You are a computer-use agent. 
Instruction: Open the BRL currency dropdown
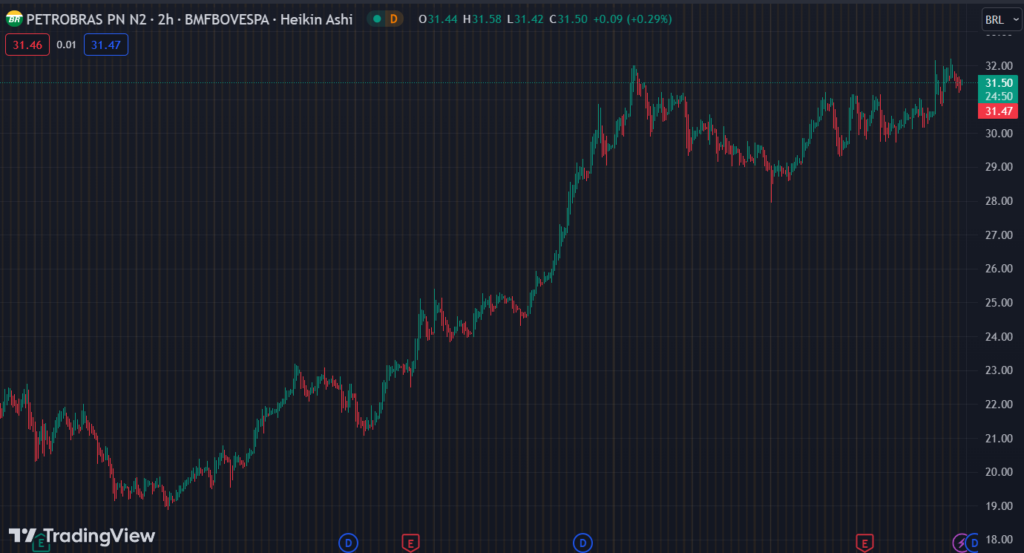coord(1002,20)
